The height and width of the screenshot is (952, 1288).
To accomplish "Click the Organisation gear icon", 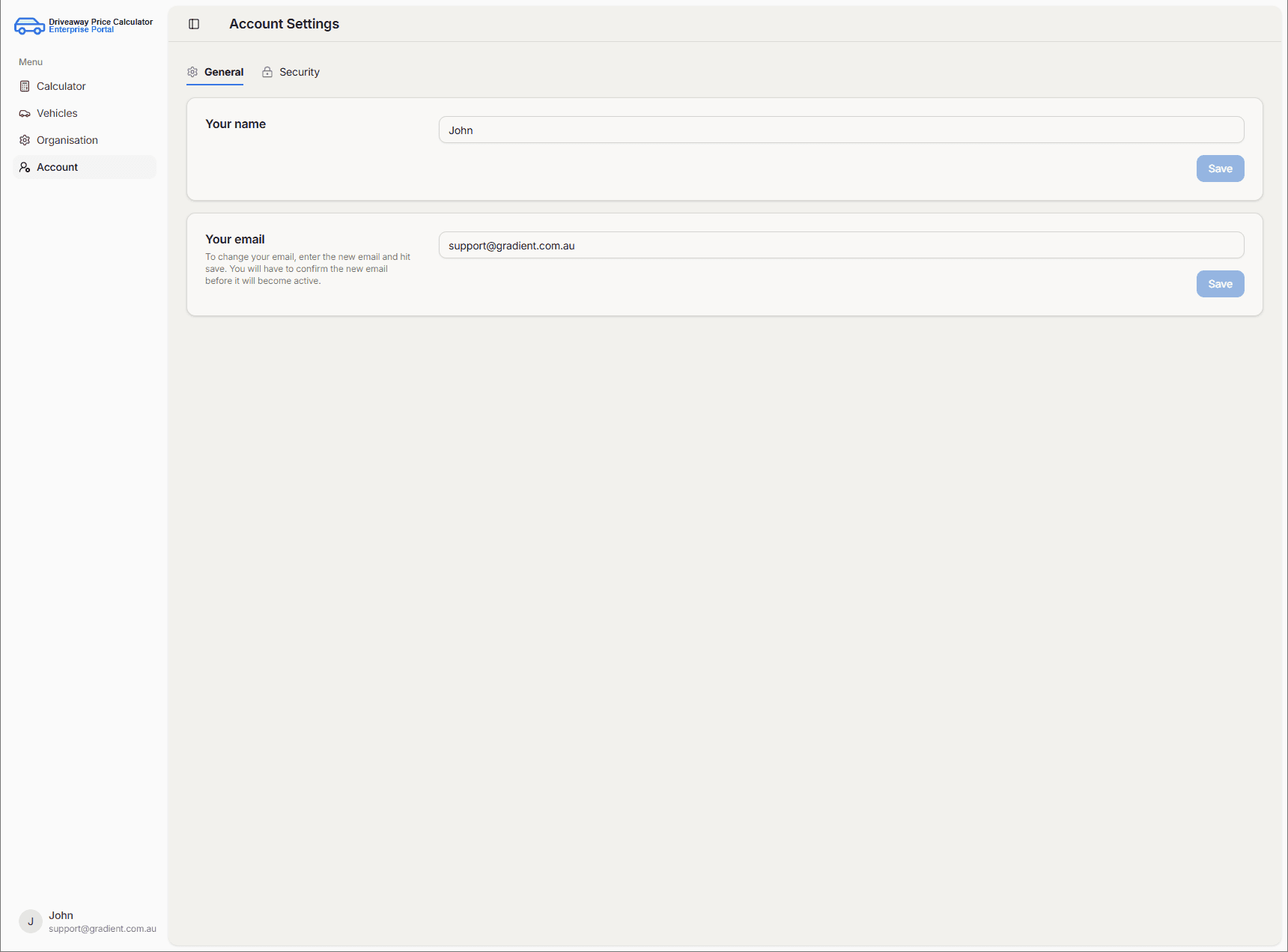I will tap(25, 140).
